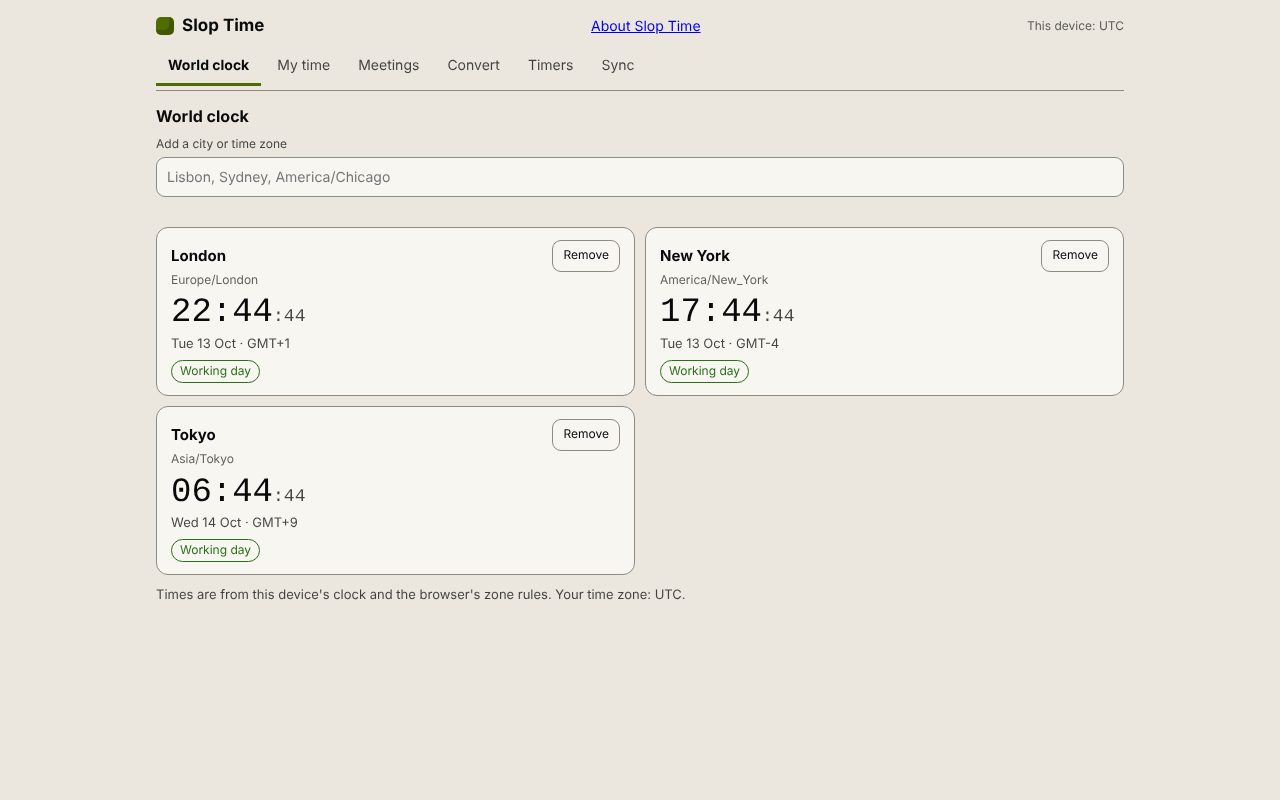Open the About Slop Time link
1280x800 pixels.
pyautogui.click(x=645, y=26)
